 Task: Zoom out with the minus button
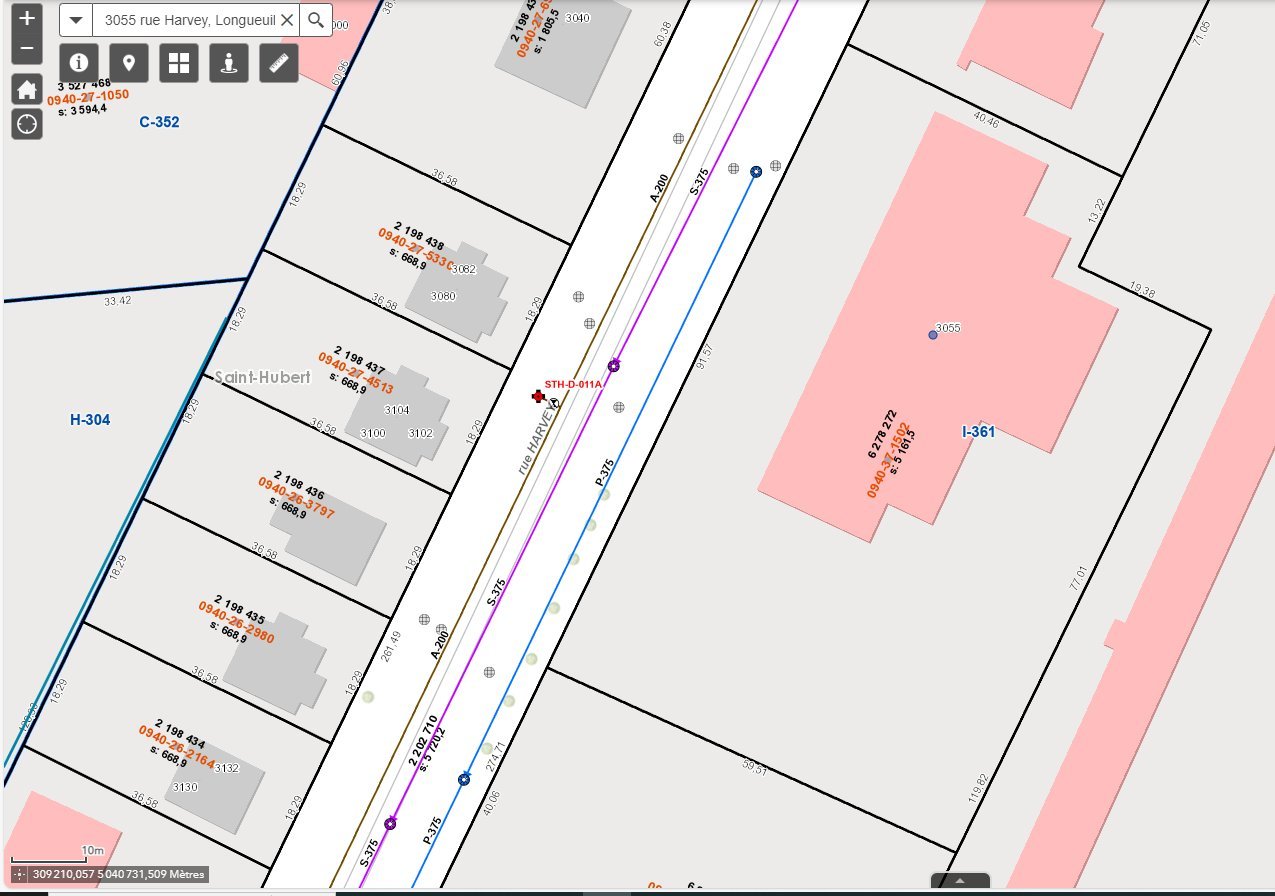pyautogui.click(x=27, y=48)
